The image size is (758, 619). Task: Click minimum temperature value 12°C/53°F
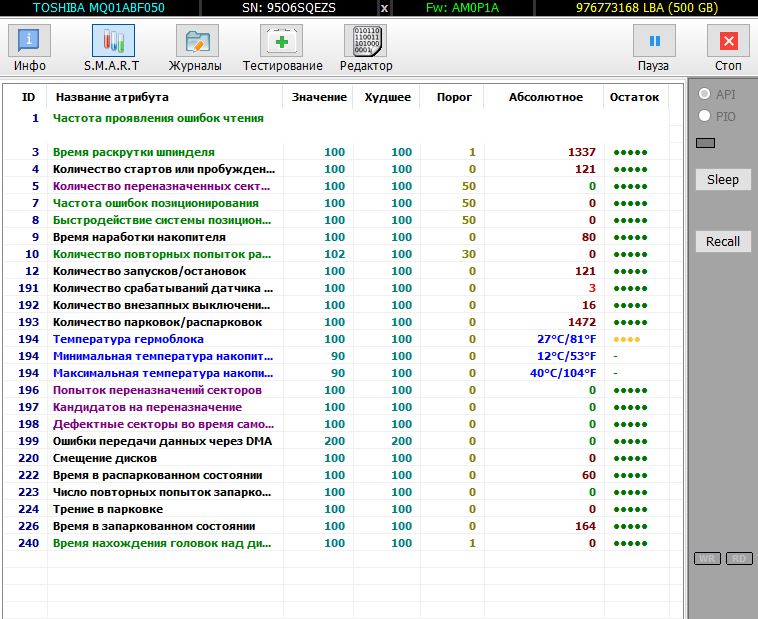coord(567,356)
